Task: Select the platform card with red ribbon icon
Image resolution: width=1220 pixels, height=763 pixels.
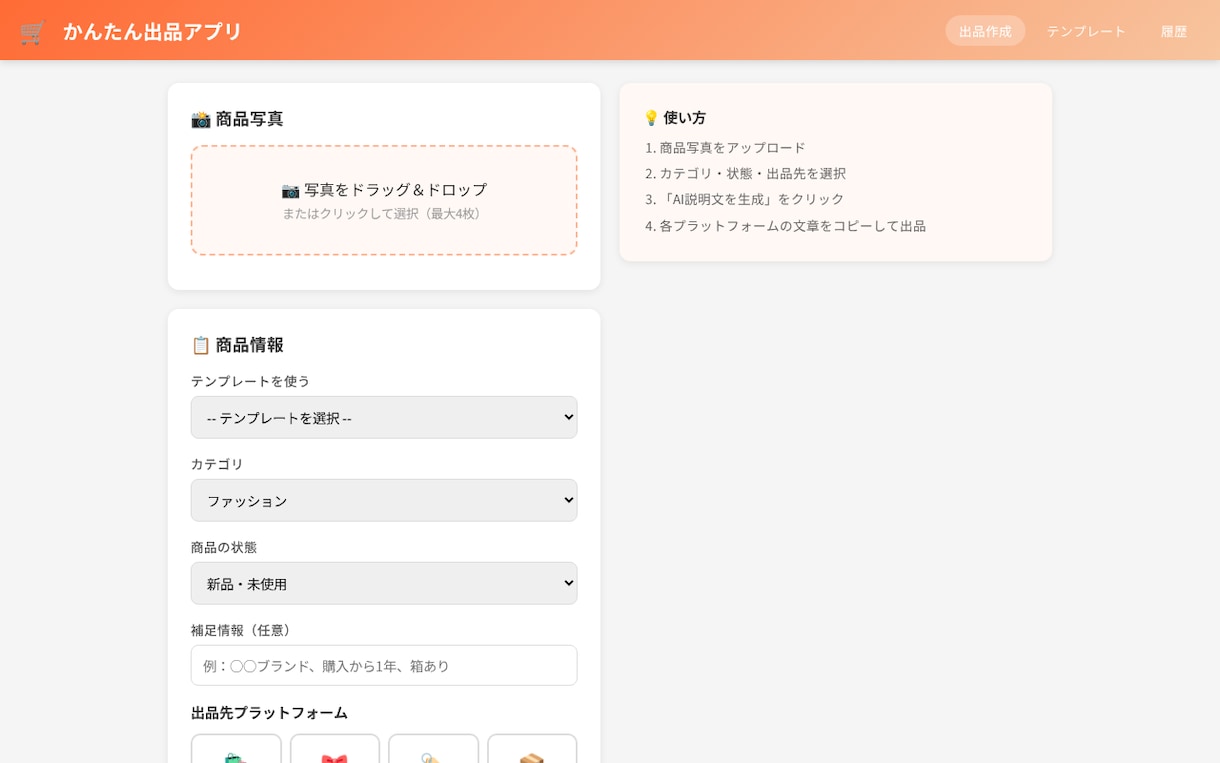Action: click(x=335, y=749)
